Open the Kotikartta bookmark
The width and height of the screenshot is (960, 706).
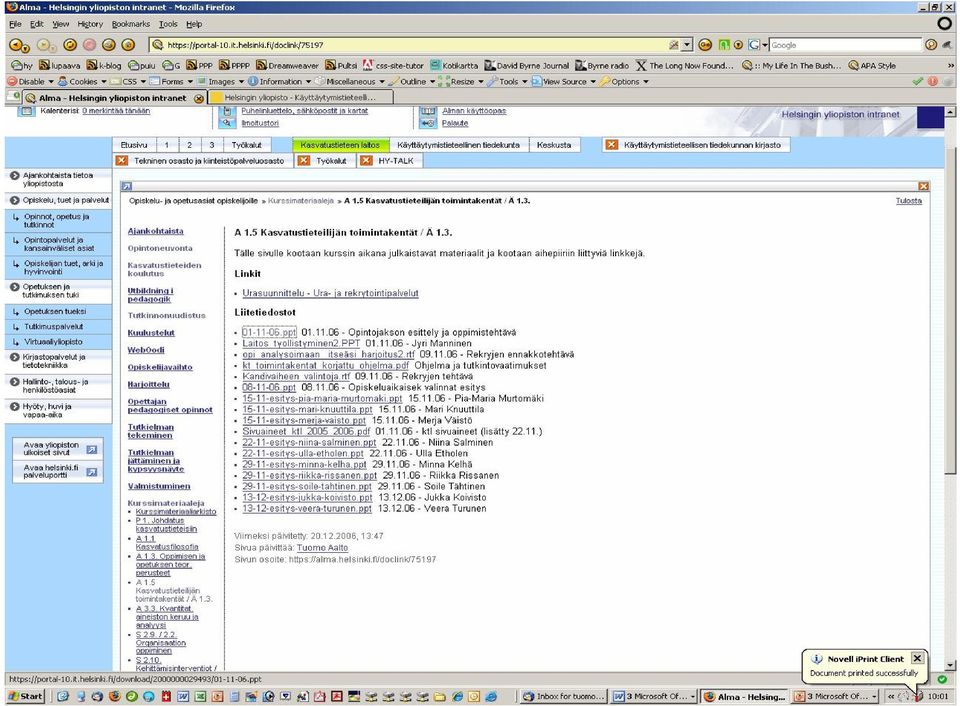(x=454, y=66)
